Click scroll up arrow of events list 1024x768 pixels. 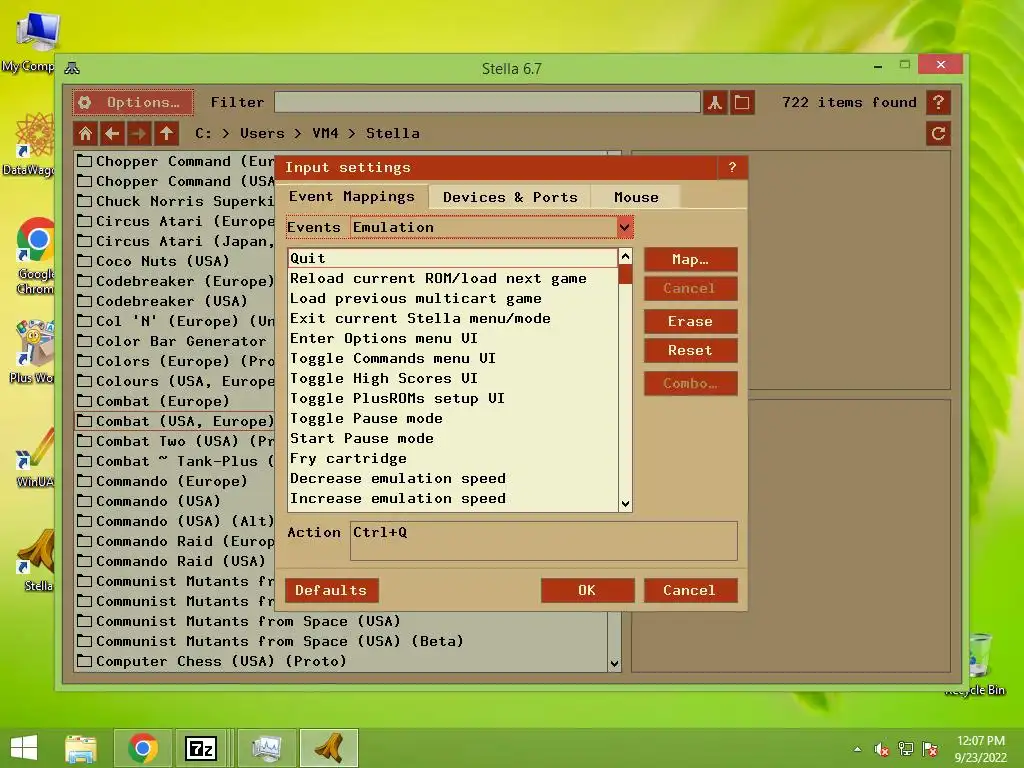(x=625, y=257)
